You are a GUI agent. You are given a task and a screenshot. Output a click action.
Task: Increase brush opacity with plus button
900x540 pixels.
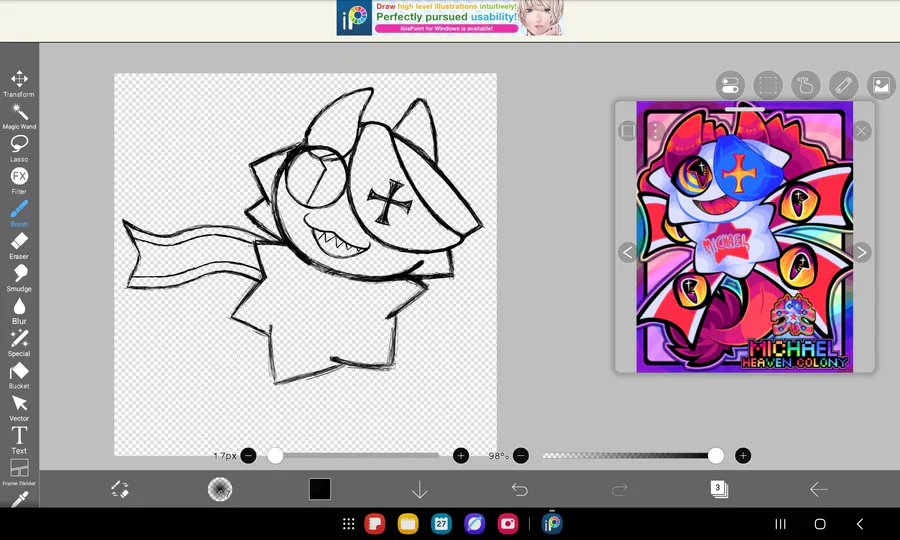743,456
